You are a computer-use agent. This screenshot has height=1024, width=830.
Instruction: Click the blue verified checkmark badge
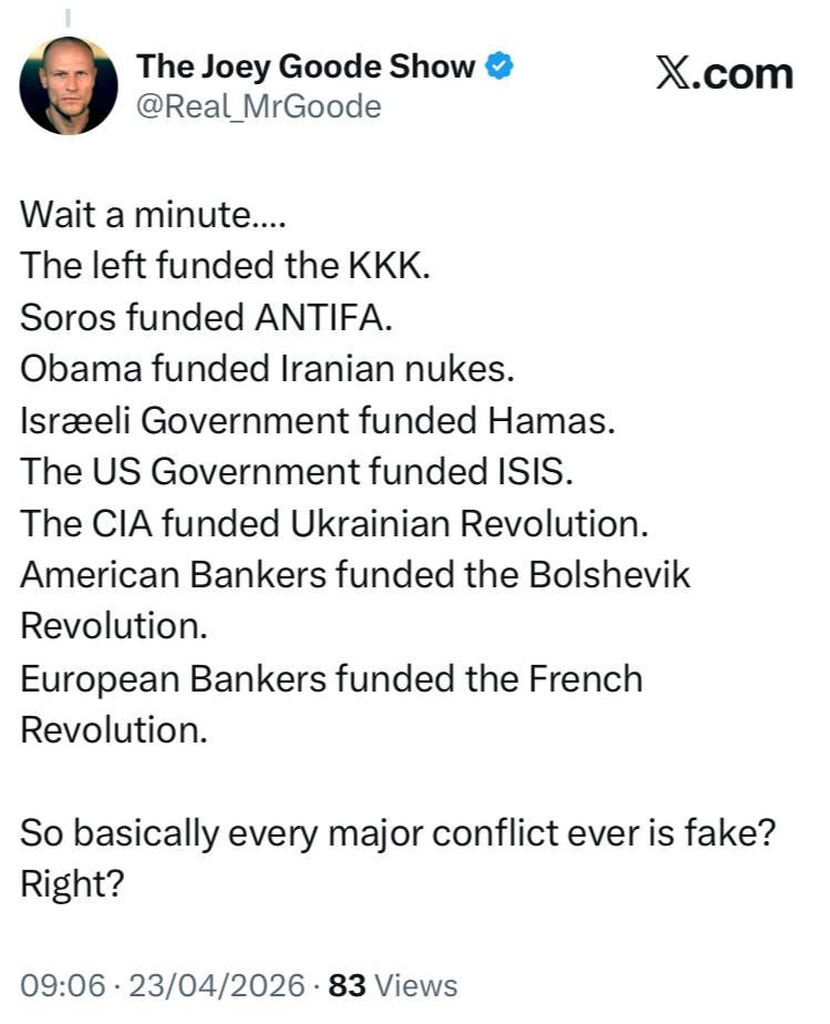click(500, 67)
